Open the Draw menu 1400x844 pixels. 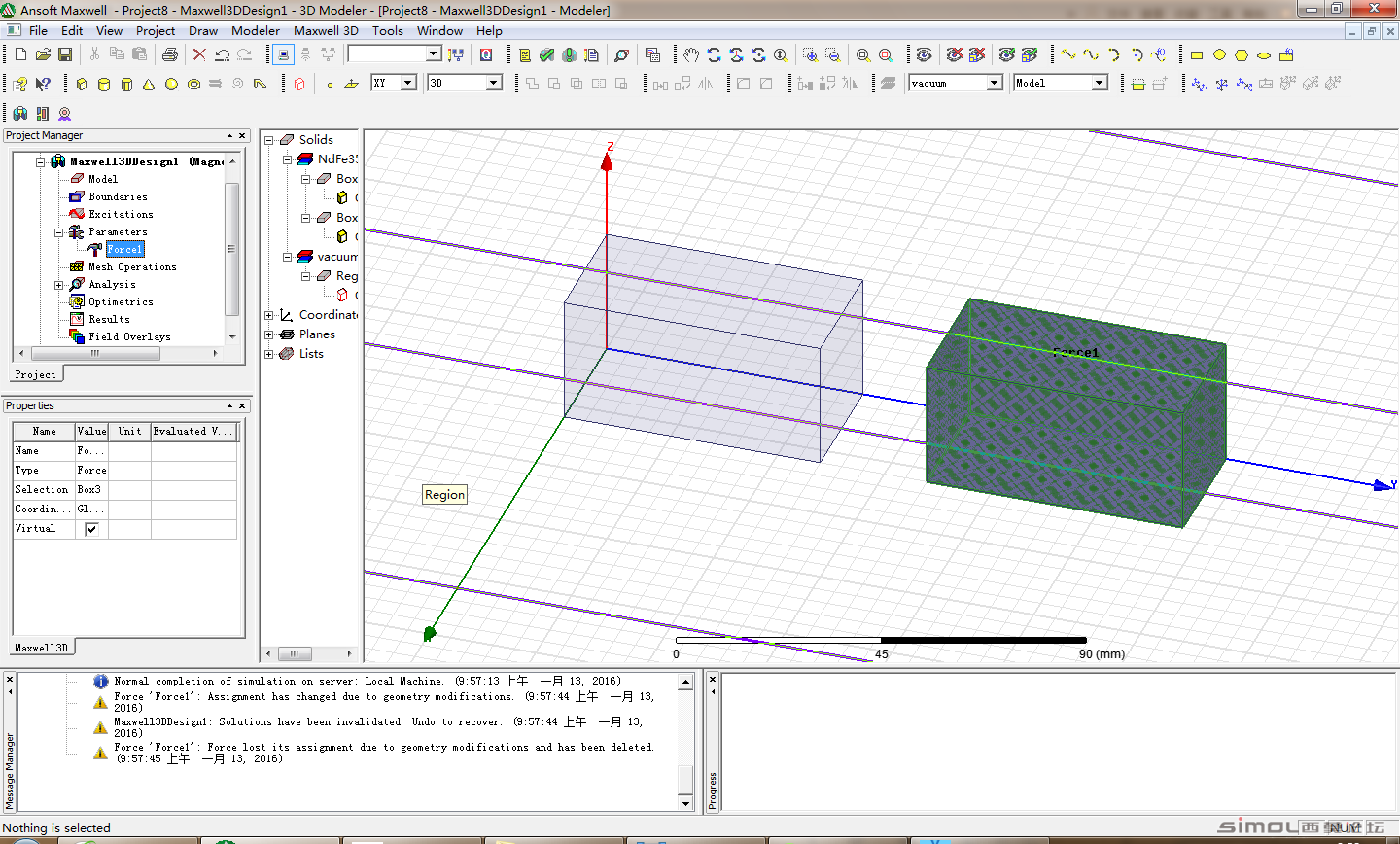(203, 30)
